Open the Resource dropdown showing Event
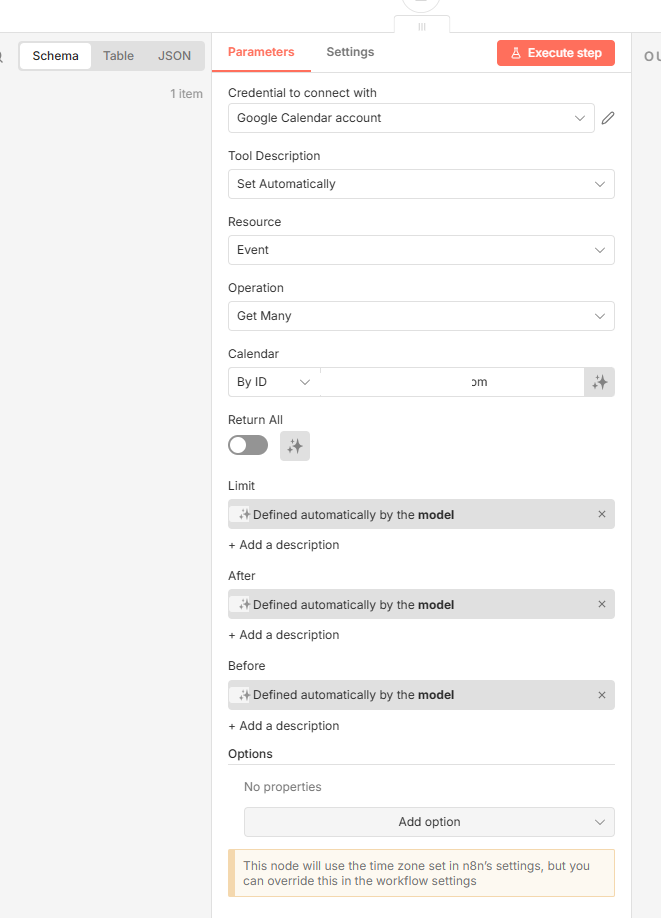The height and width of the screenshot is (918, 661). coord(421,250)
